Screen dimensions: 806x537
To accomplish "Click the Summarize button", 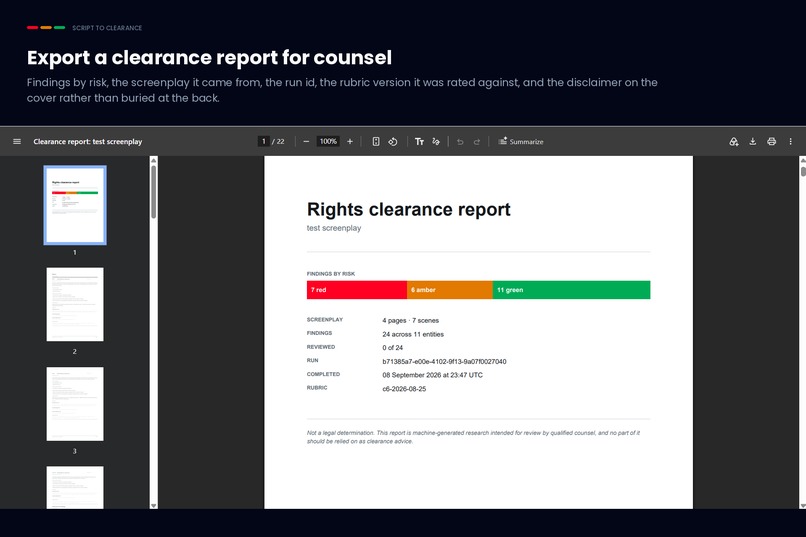I will 521,141.
